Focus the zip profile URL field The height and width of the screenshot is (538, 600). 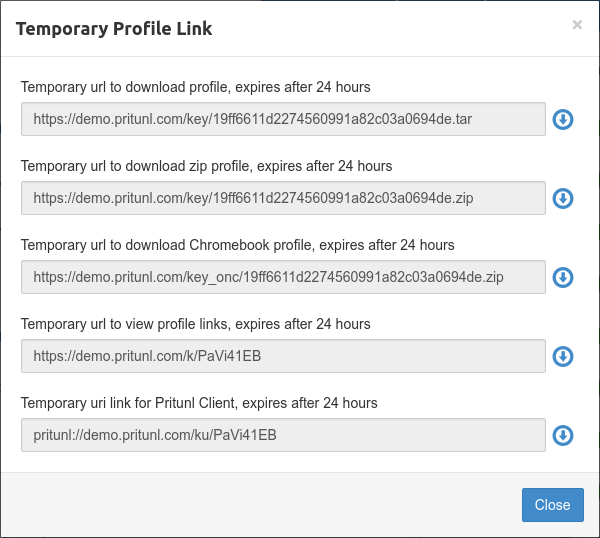[x=283, y=198]
